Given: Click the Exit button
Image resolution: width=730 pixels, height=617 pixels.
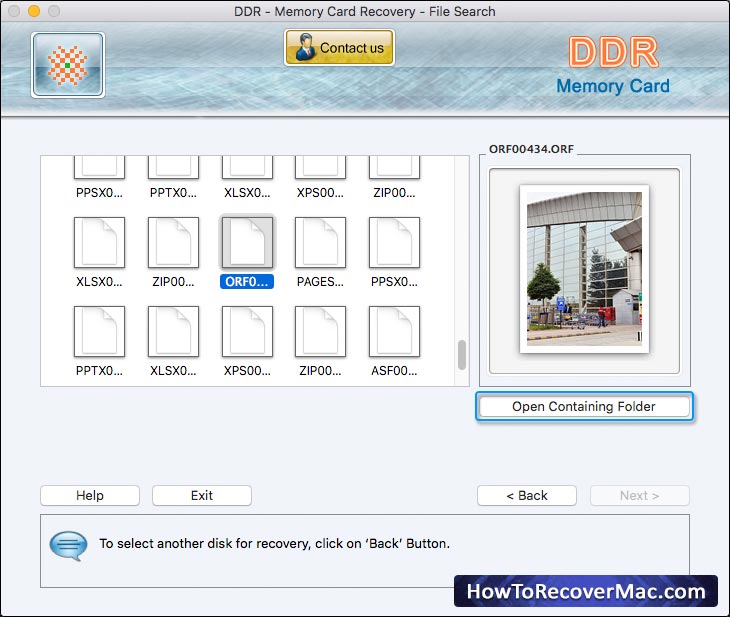Looking at the screenshot, I should [x=202, y=495].
